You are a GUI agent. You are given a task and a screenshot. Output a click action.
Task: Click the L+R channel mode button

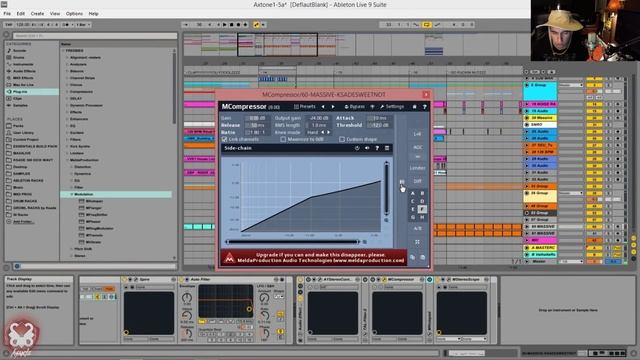click(x=417, y=134)
